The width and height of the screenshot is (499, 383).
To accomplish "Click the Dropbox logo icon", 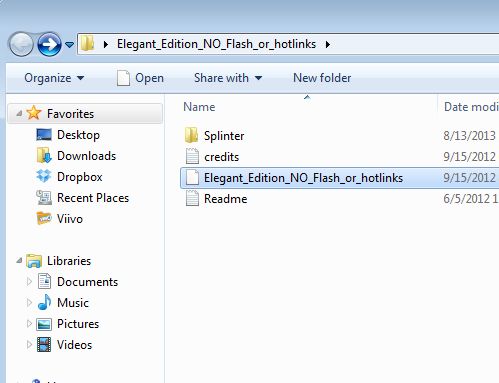I will (x=44, y=176).
